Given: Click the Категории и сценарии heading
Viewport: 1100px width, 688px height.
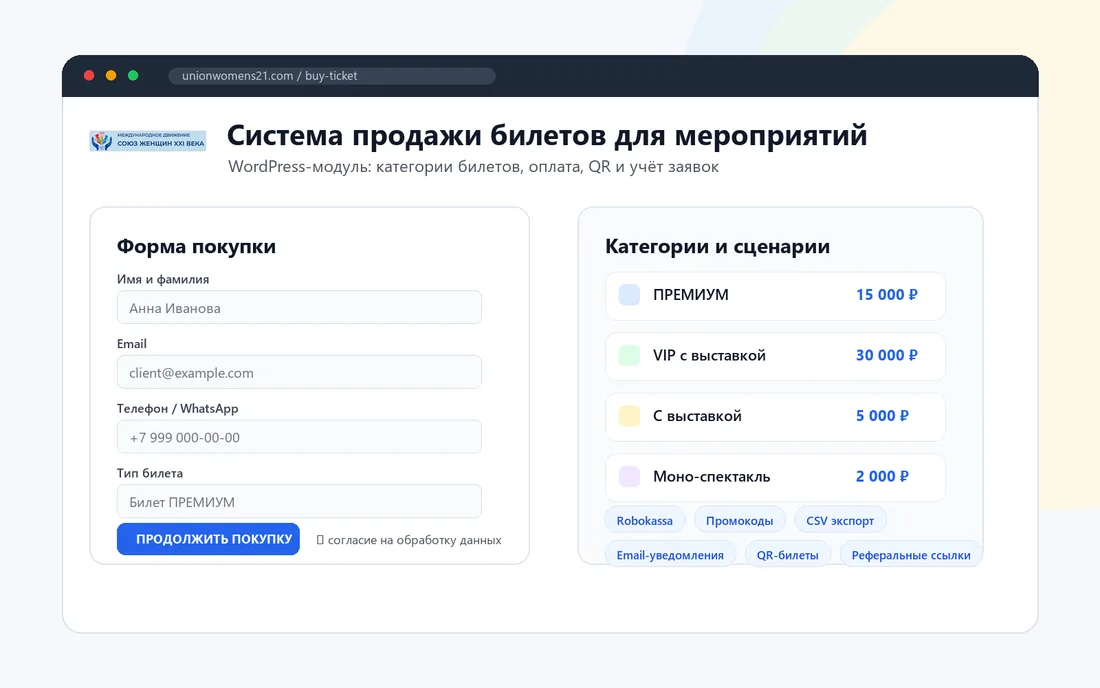Looking at the screenshot, I should (718, 246).
